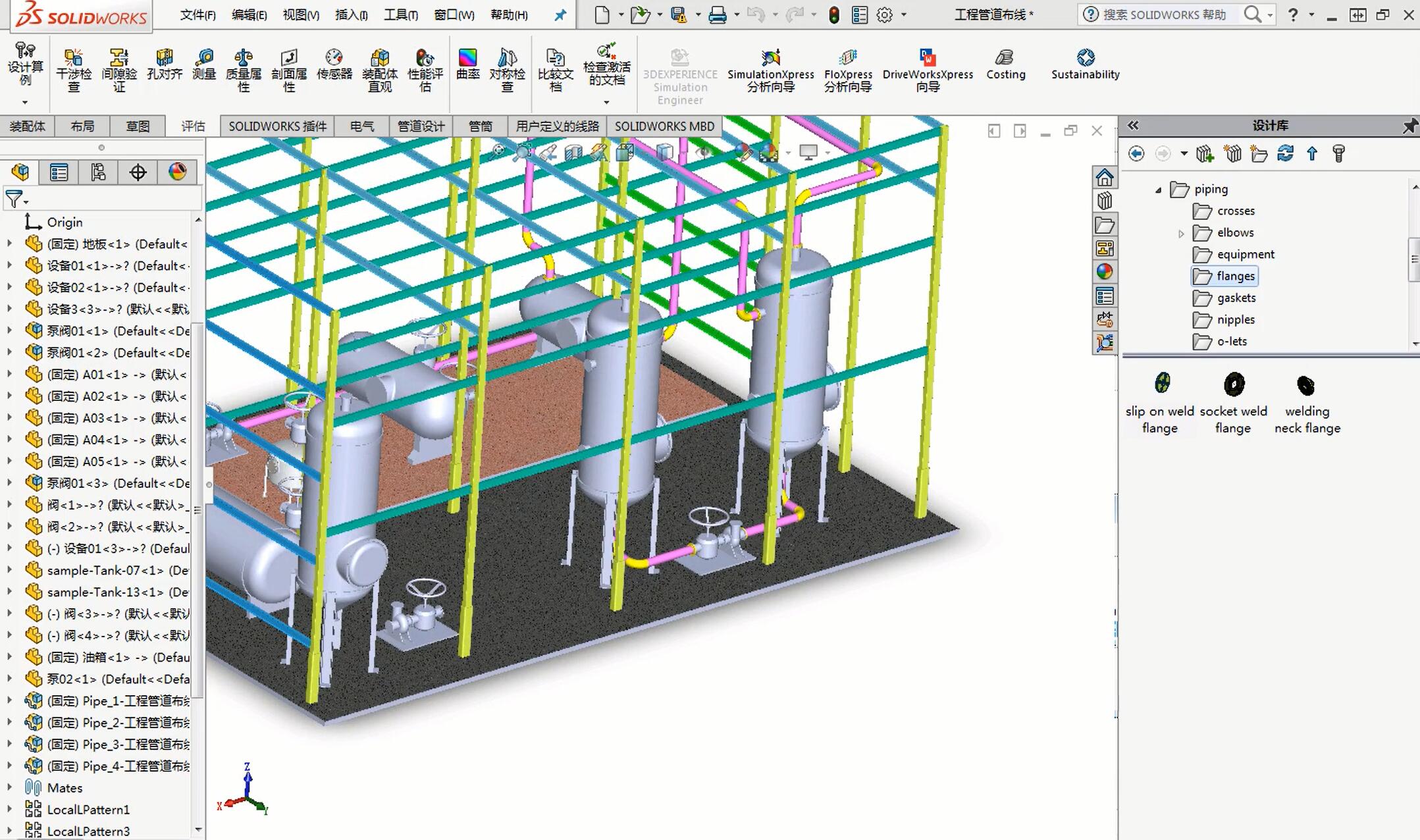Open the 文件(F) menu
The height and width of the screenshot is (840, 1420).
click(x=197, y=14)
